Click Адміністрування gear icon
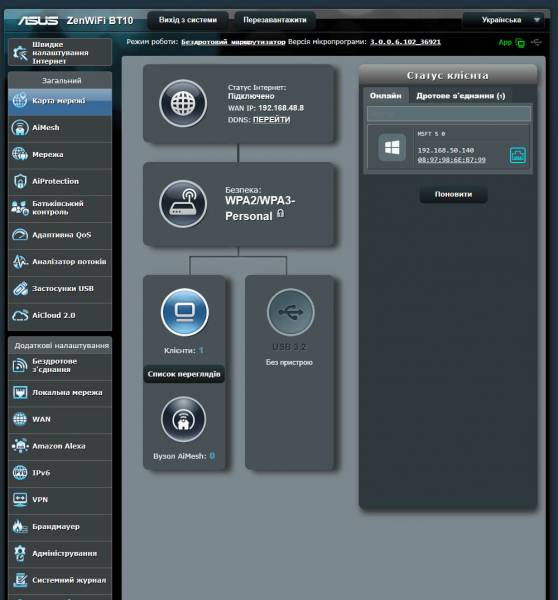This screenshot has height=600, width=558. [20, 553]
